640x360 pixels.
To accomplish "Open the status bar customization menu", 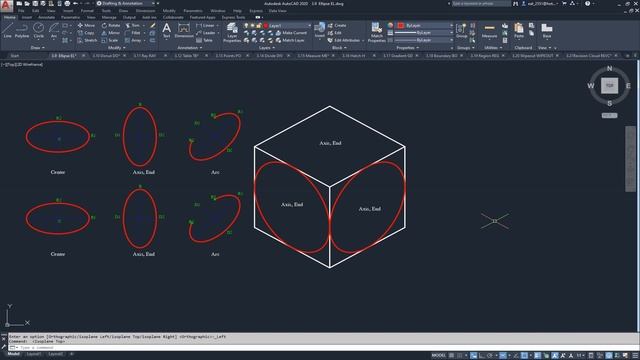I will [x=635, y=356].
